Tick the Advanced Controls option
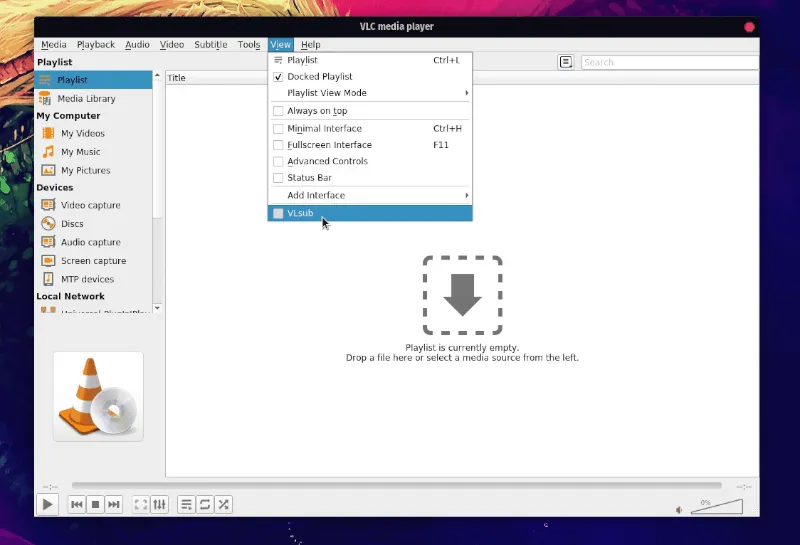The height and width of the screenshot is (545, 800). click(279, 161)
